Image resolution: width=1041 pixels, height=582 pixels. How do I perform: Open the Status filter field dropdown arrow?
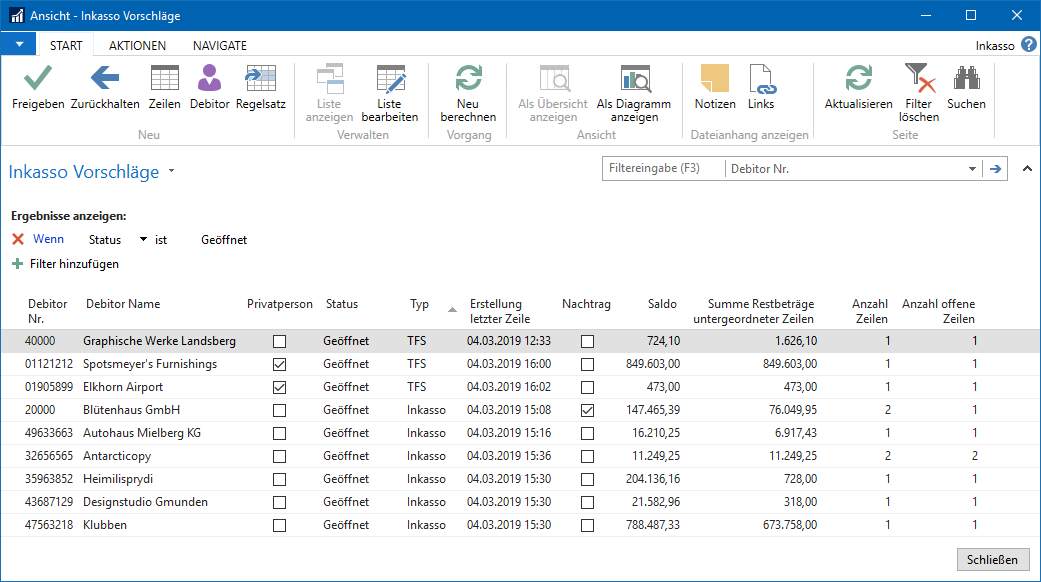click(x=143, y=239)
